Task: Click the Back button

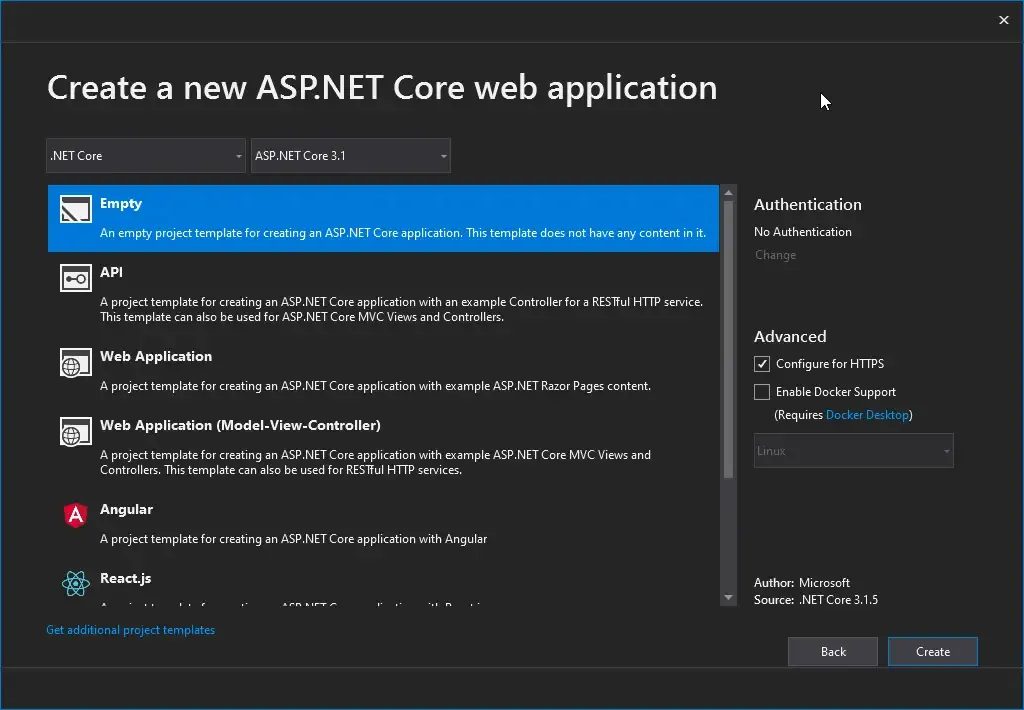Action: [832, 651]
